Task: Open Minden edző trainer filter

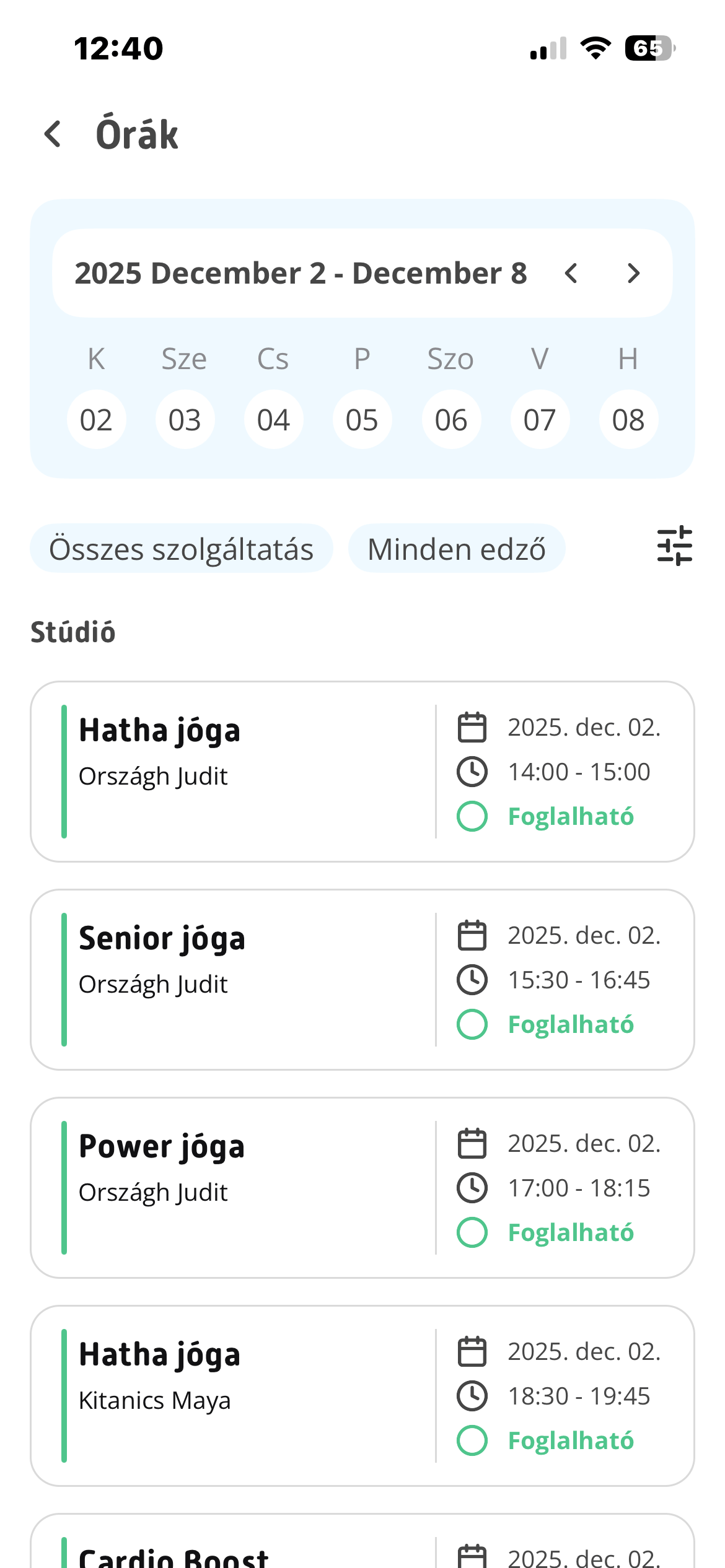Action: pos(457,549)
